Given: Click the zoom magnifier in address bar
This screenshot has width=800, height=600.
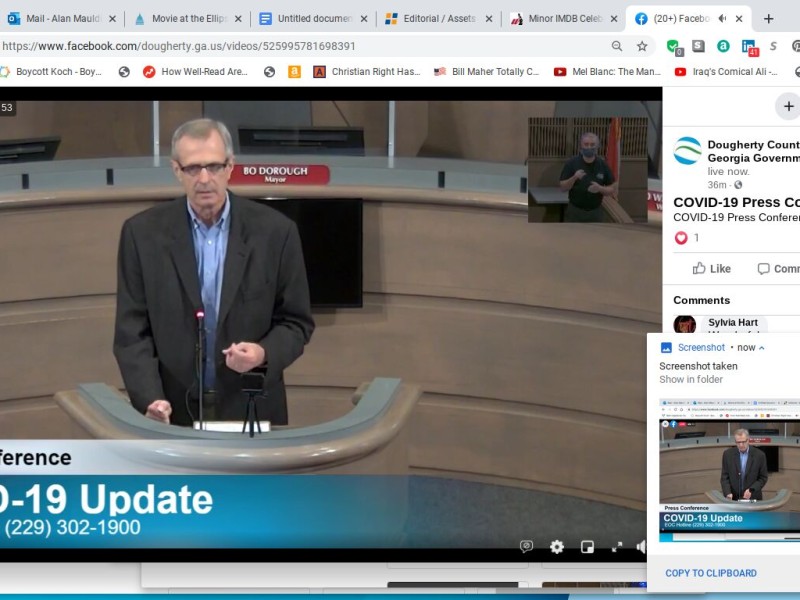Looking at the screenshot, I should (617, 46).
